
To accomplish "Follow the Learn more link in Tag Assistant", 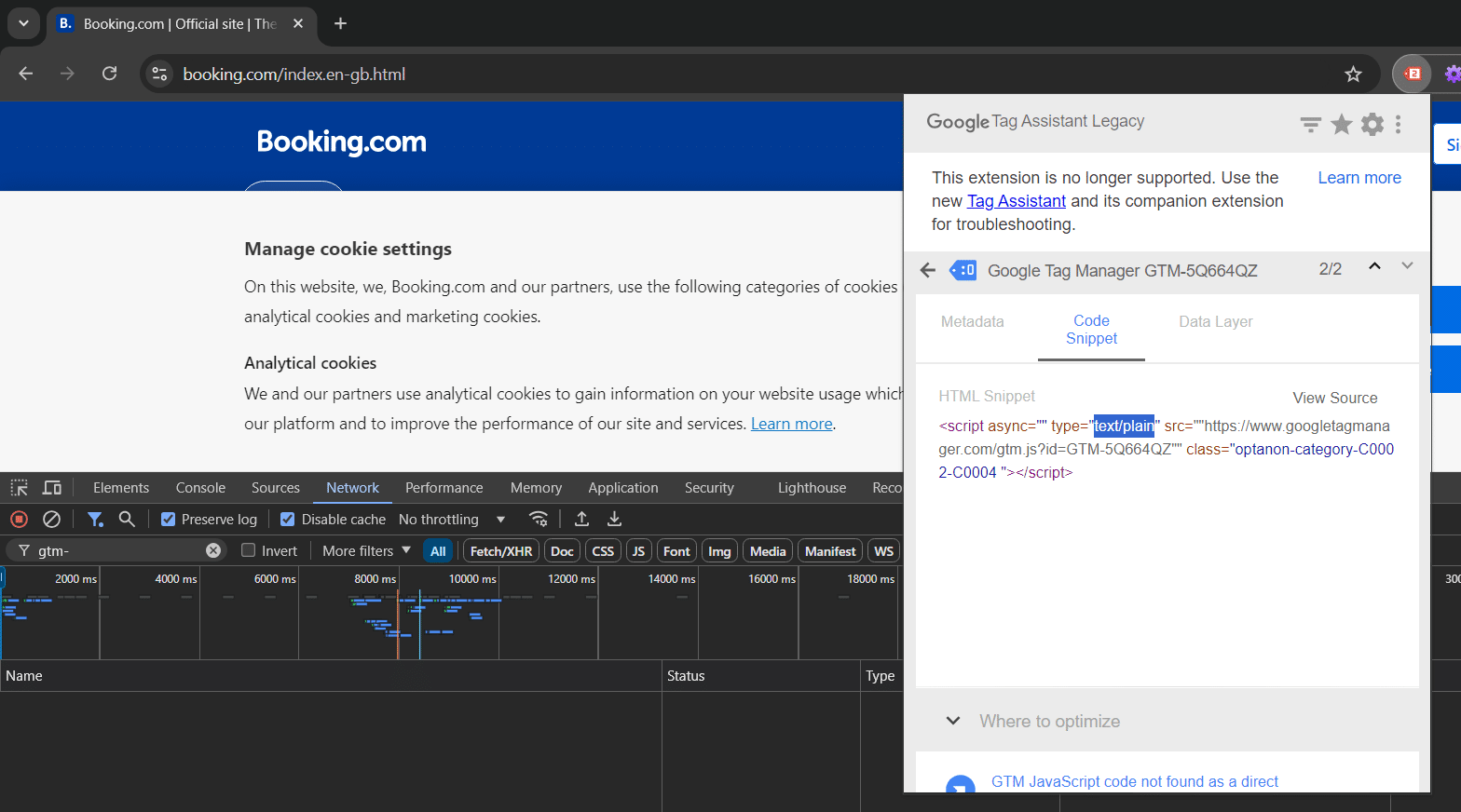I will [1359, 178].
